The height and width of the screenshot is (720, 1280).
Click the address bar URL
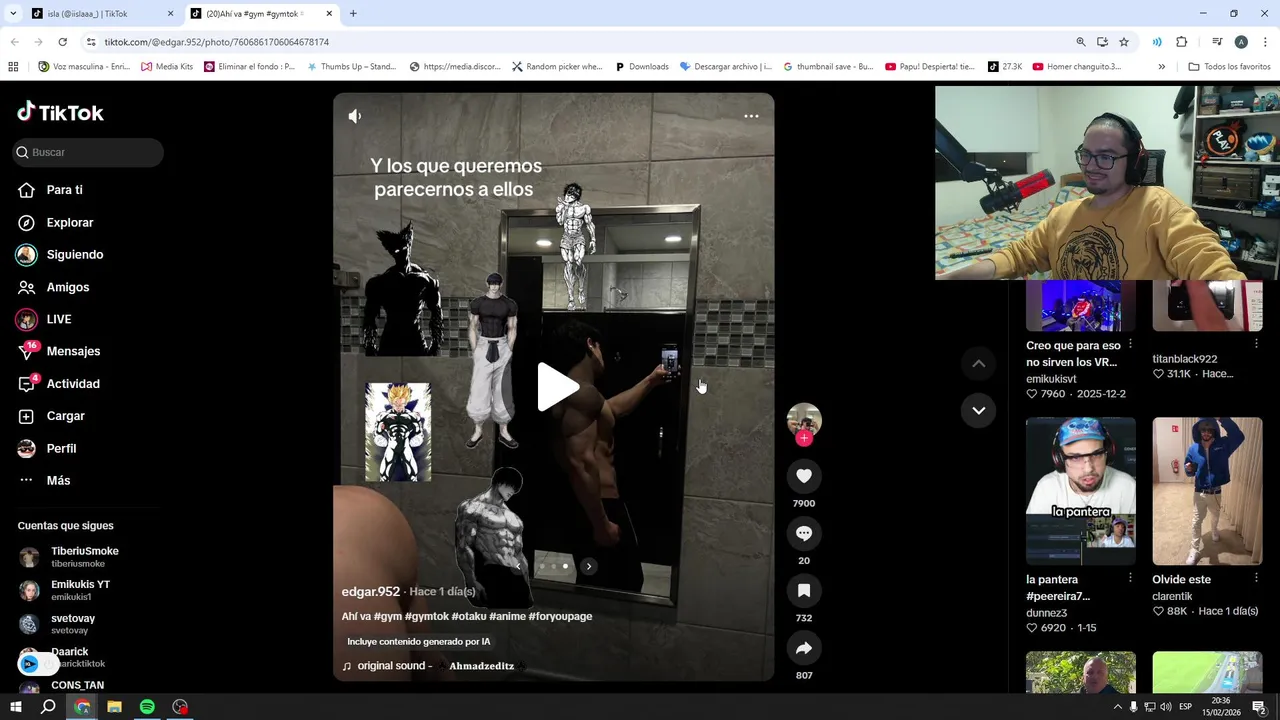217,42
